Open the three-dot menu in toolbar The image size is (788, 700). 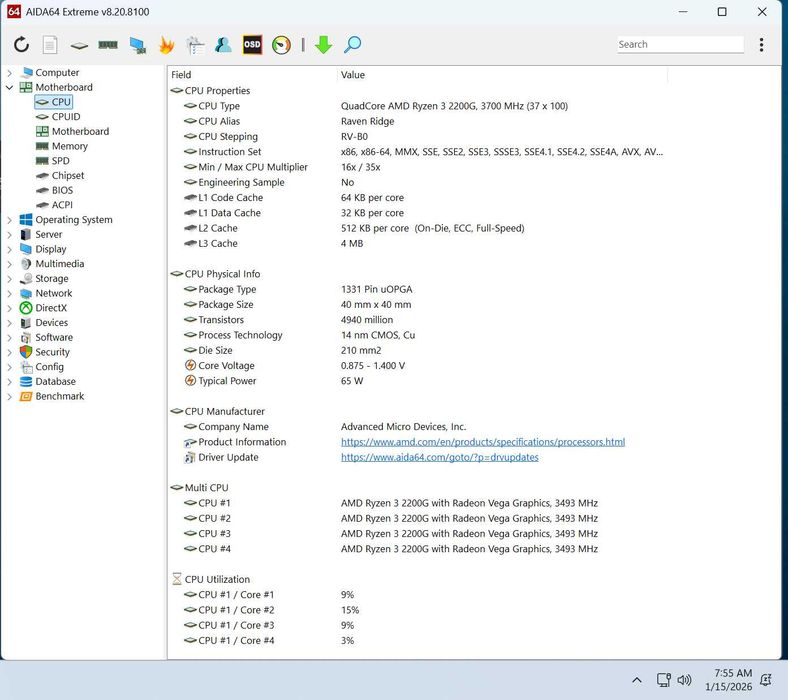[x=761, y=45]
